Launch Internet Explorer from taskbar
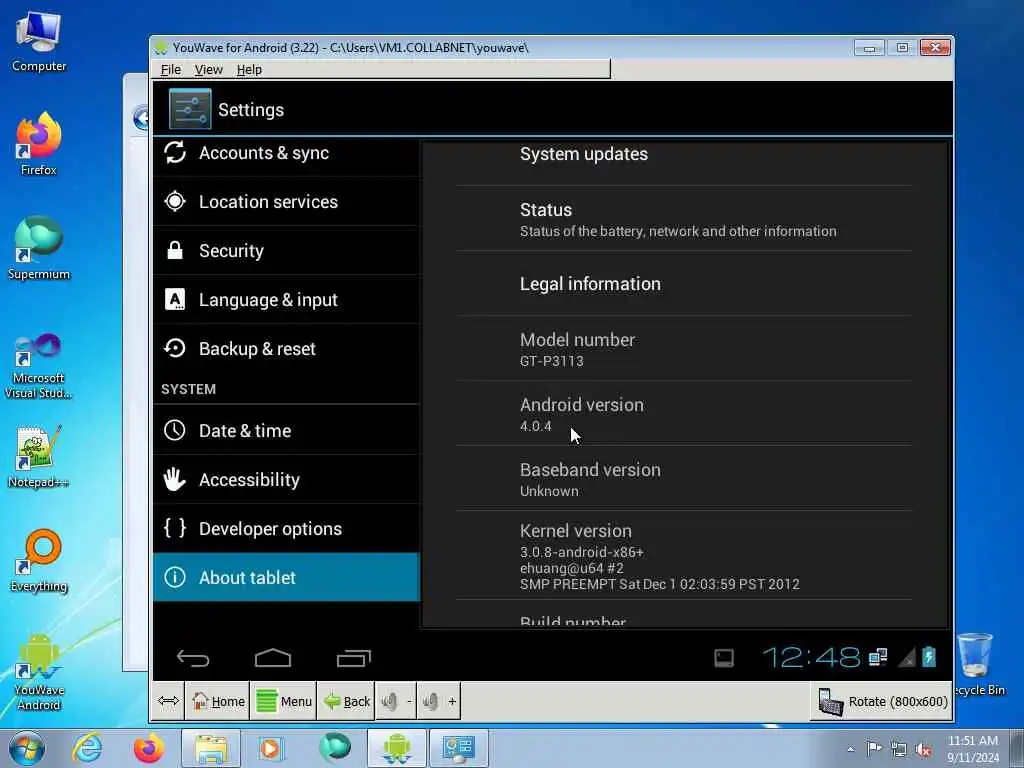 tap(87, 748)
